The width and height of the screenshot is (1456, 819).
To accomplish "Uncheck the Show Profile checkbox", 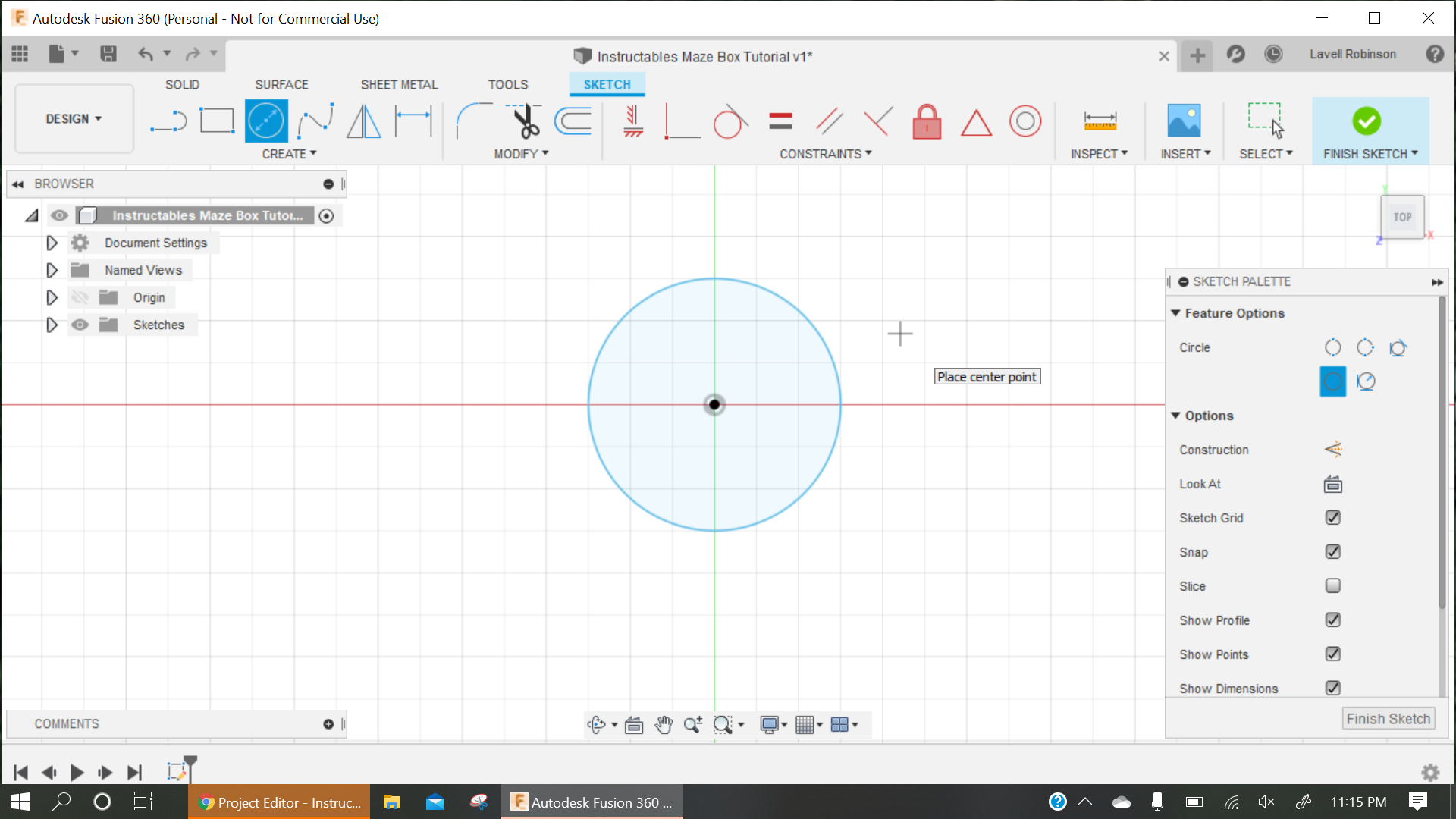I will point(1333,620).
